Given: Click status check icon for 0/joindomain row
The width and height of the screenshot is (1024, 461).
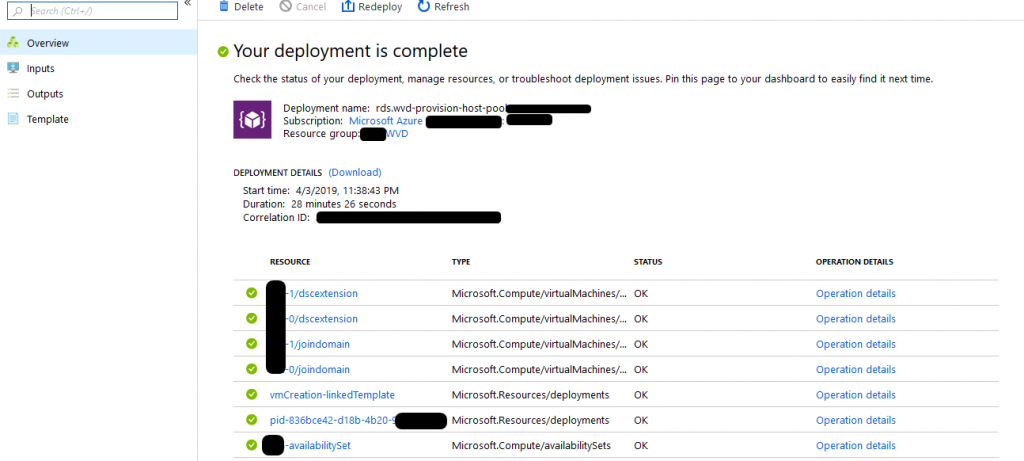Looking at the screenshot, I should pyautogui.click(x=251, y=370).
